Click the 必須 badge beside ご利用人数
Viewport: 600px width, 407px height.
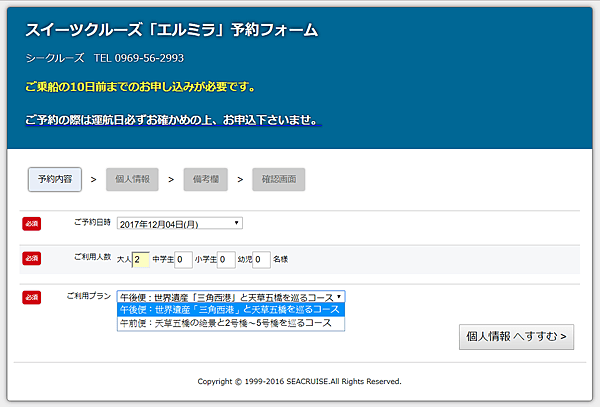pos(31,259)
